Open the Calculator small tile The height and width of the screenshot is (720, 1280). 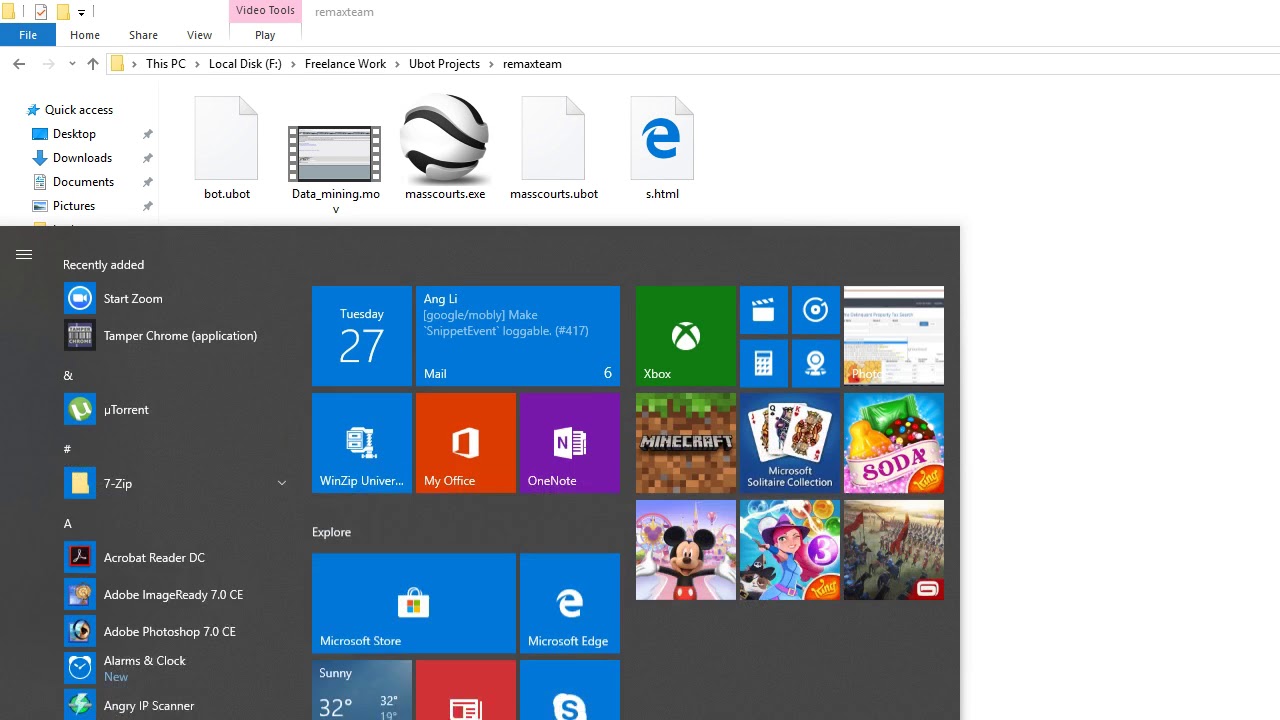click(763, 363)
